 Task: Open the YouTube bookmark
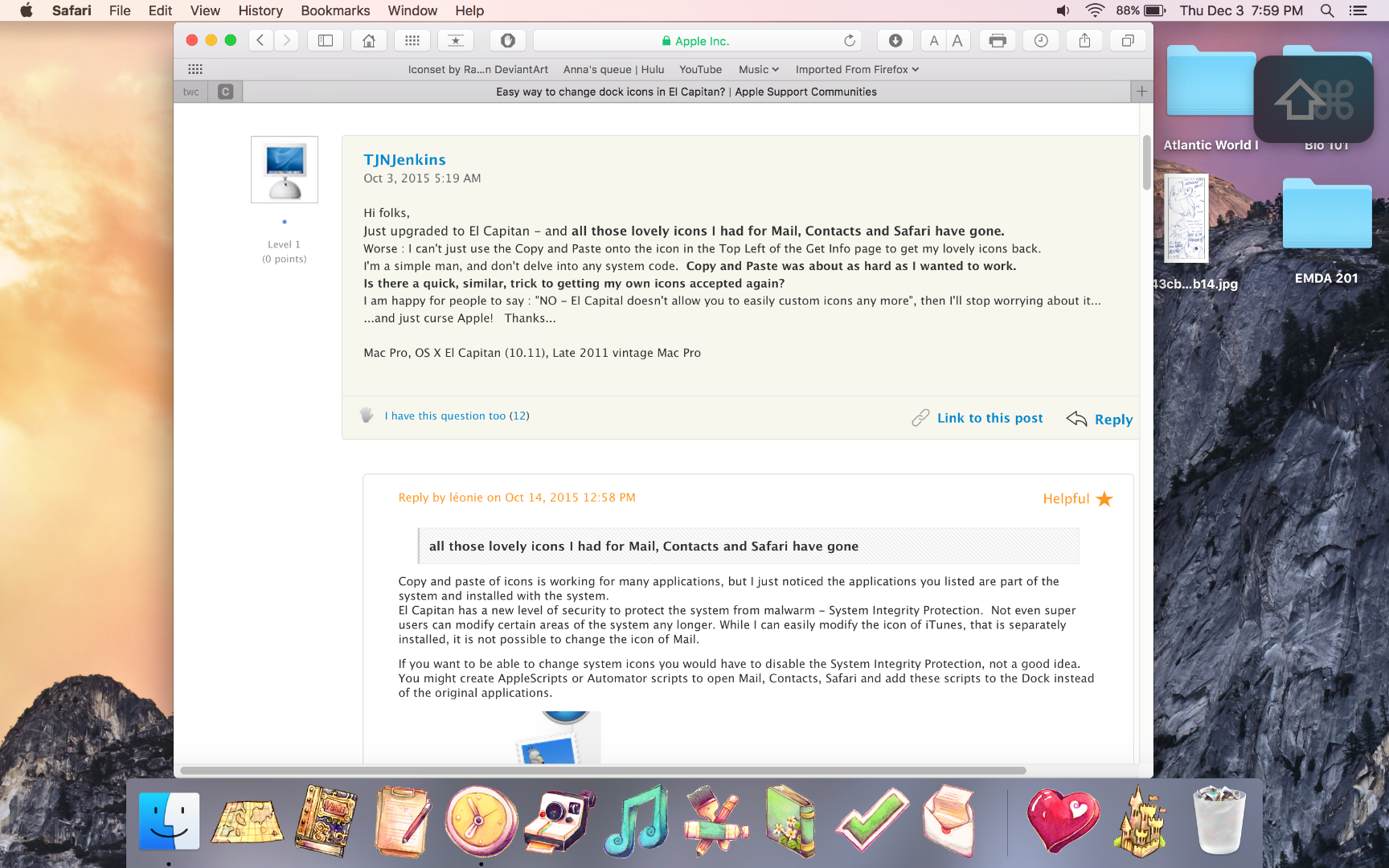pyautogui.click(x=701, y=70)
